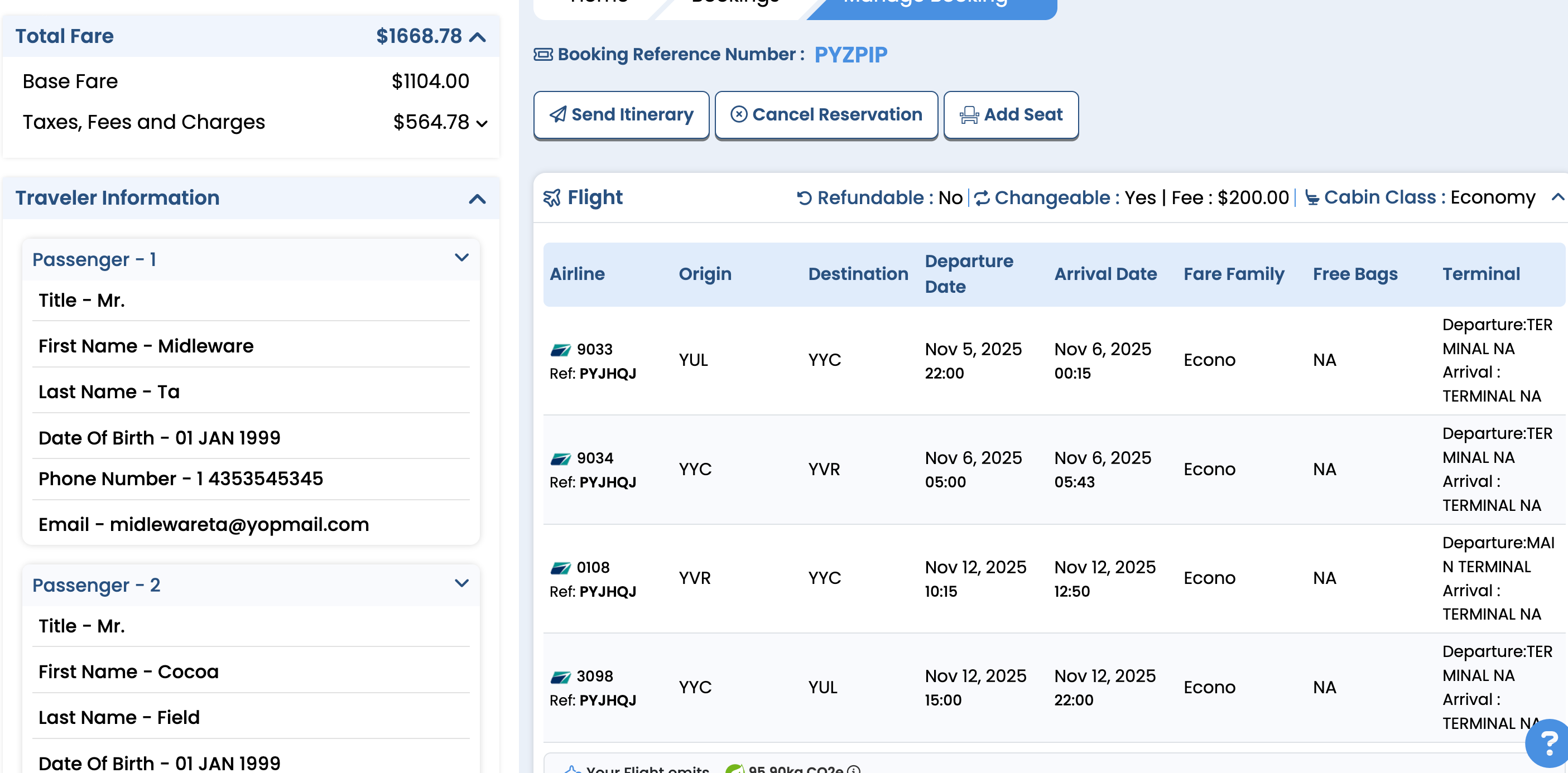This screenshot has height=773, width=1568.
Task: Expand Taxes, Fees and Charges breakdown
Action: pyautogui.click(x=482, y=123)
